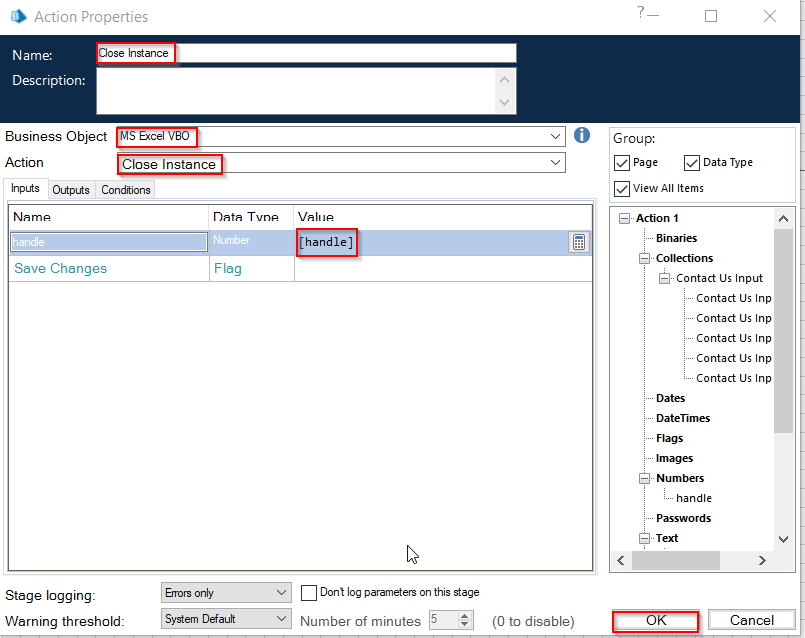Click the vertical scrollbar thumb of tree
Image resolution: width=805 pixels, height=638 pixels.
click(x=783, y=331)
